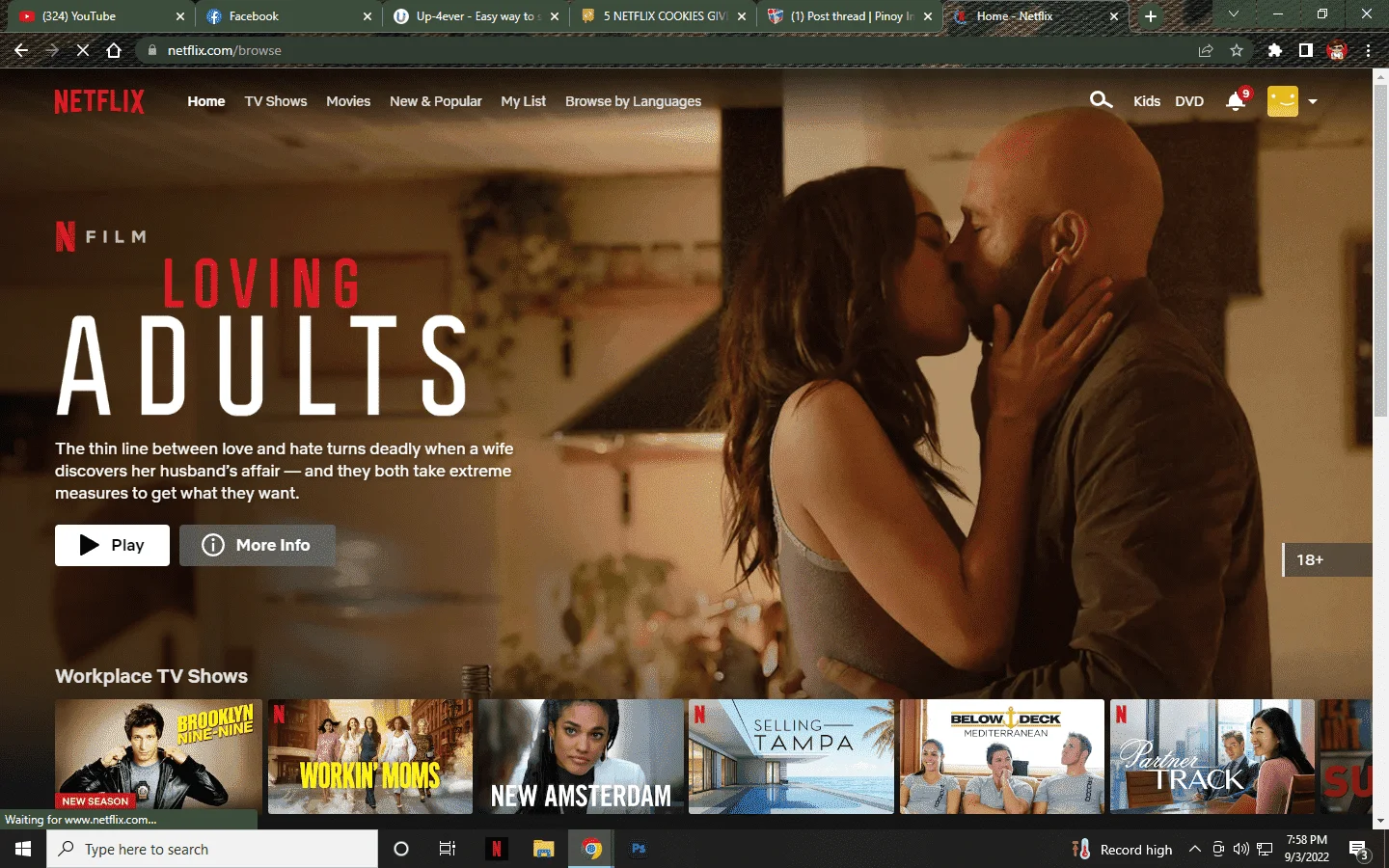Show hidden system tray icons
The image size is (1389, 868).
(x=1194, y=849)
